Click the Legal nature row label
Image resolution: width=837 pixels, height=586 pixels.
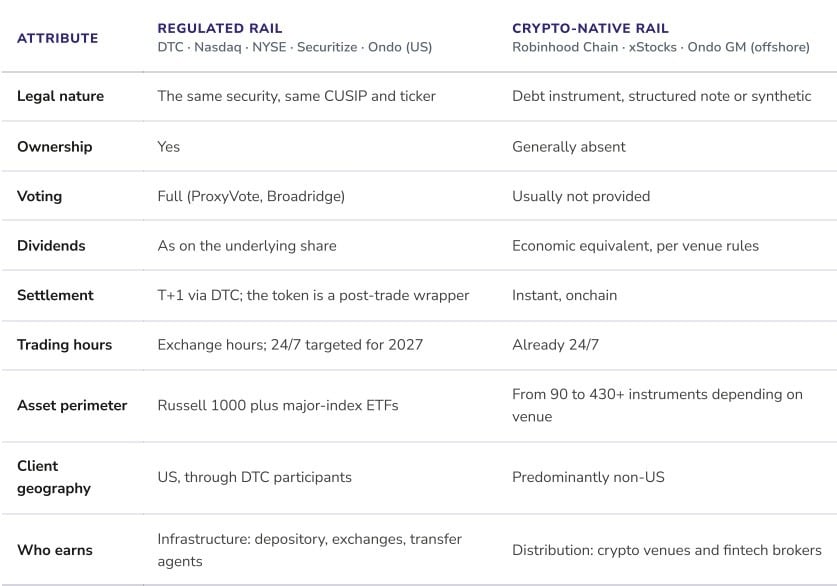60,96
